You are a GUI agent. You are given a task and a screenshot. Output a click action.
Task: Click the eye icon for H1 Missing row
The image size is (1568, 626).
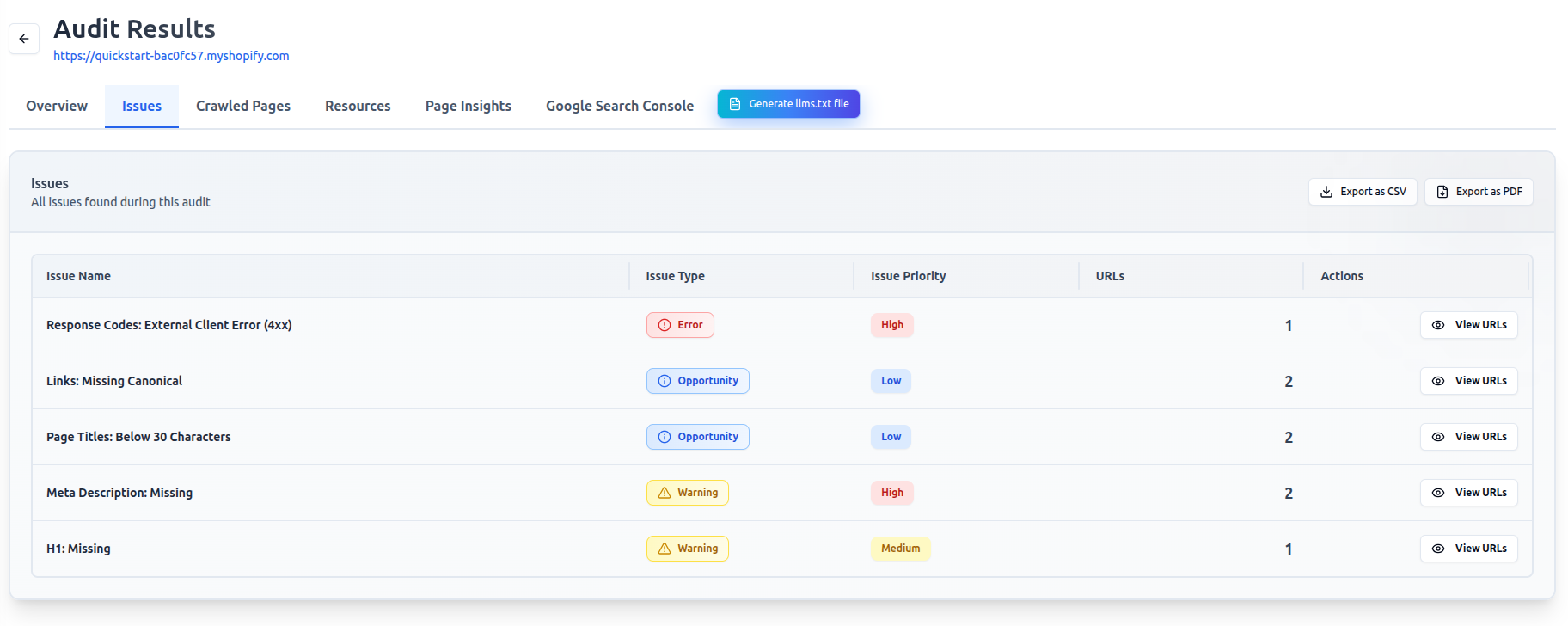pos(1437,549)
